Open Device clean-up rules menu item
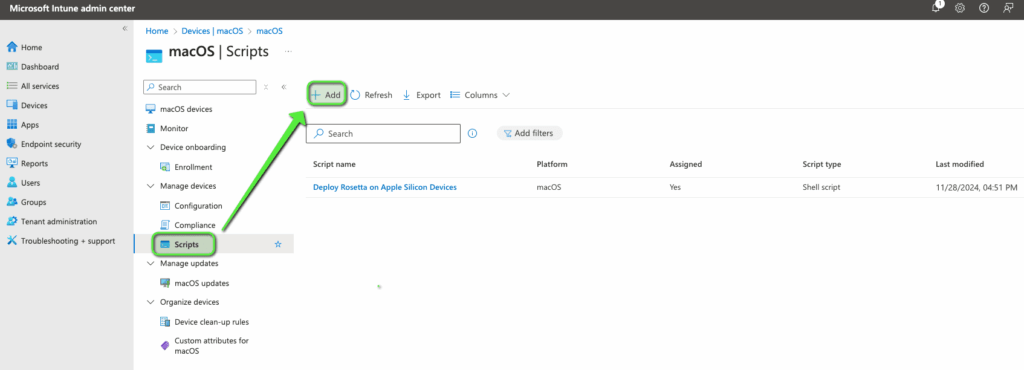The image size is (1024, 370). pos(204,322)
